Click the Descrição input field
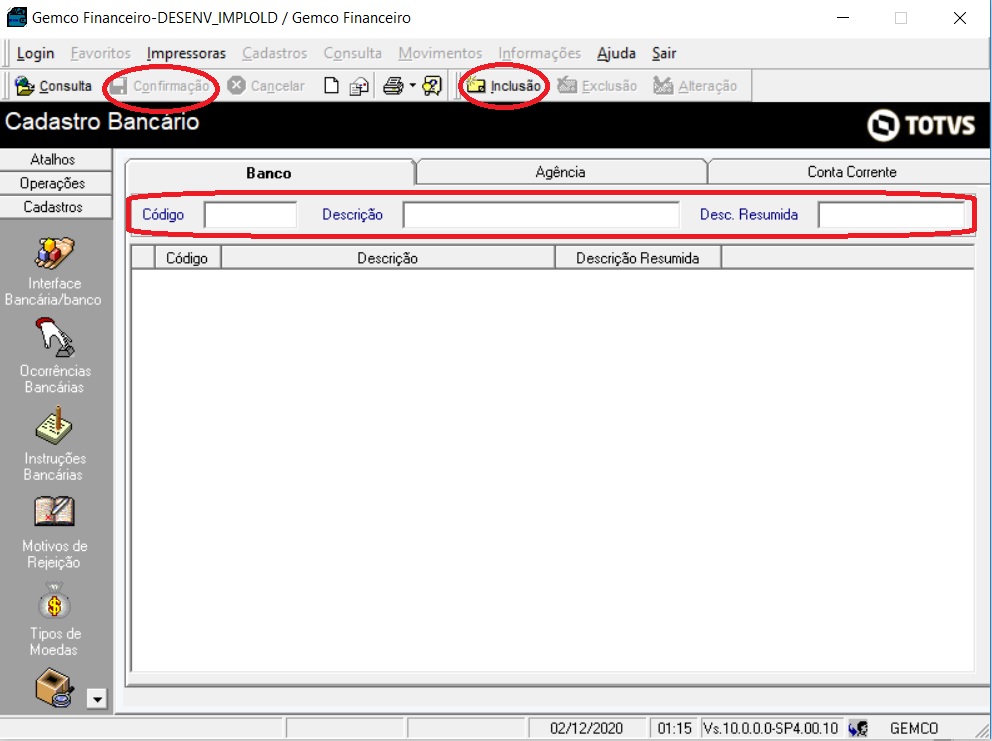Screen dimensions: 992x741 pos(541,215)
